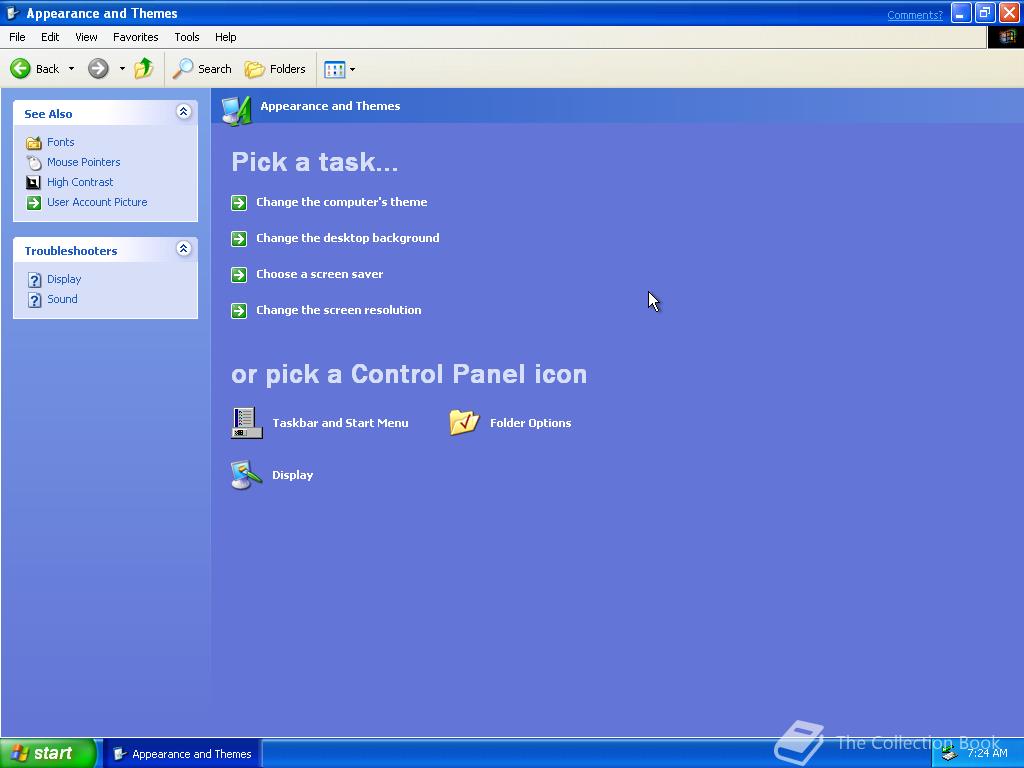Open the Display text link in Control Panel icons
This screenshot has width=1024, height=768.
[293, 475]
